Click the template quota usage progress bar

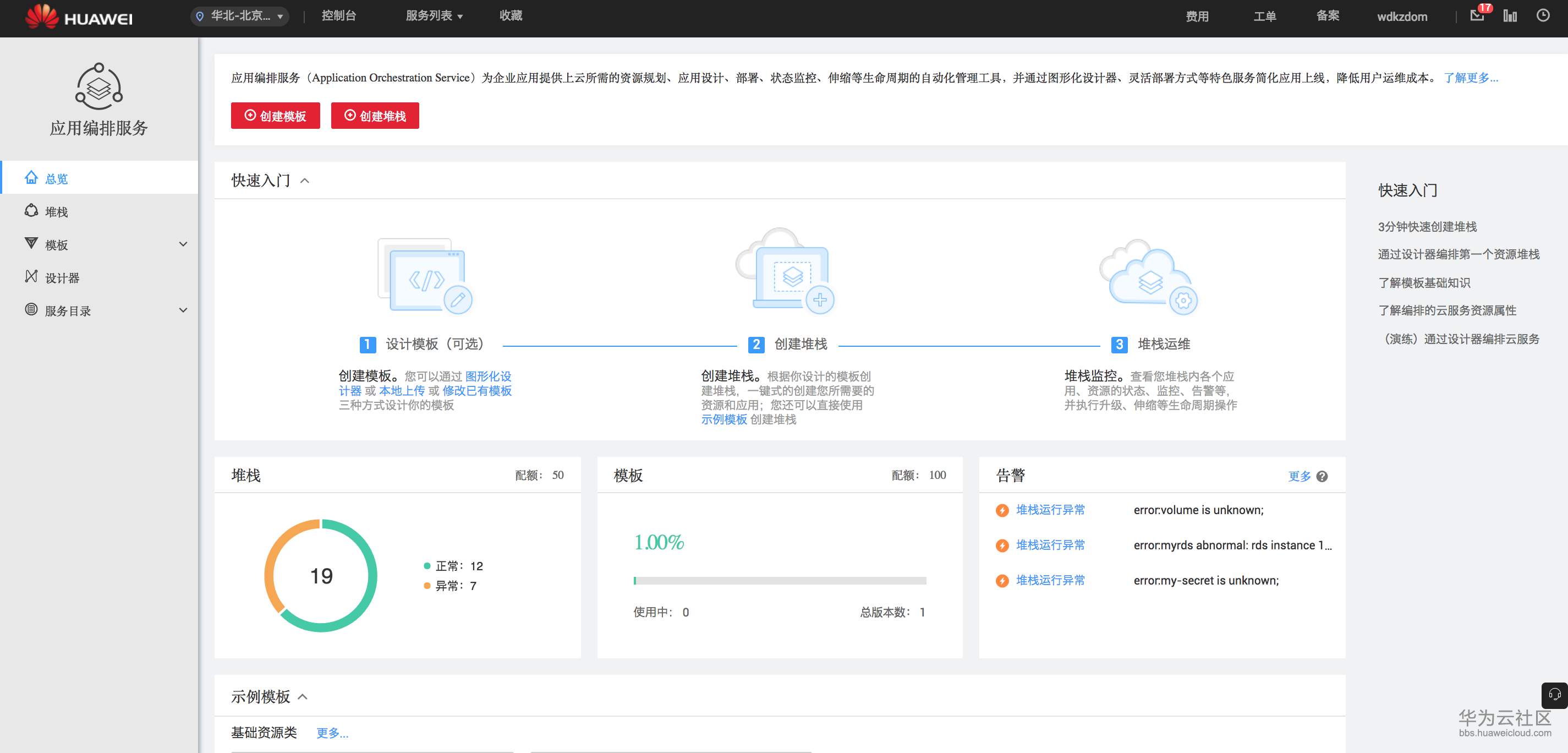[779, 581]
